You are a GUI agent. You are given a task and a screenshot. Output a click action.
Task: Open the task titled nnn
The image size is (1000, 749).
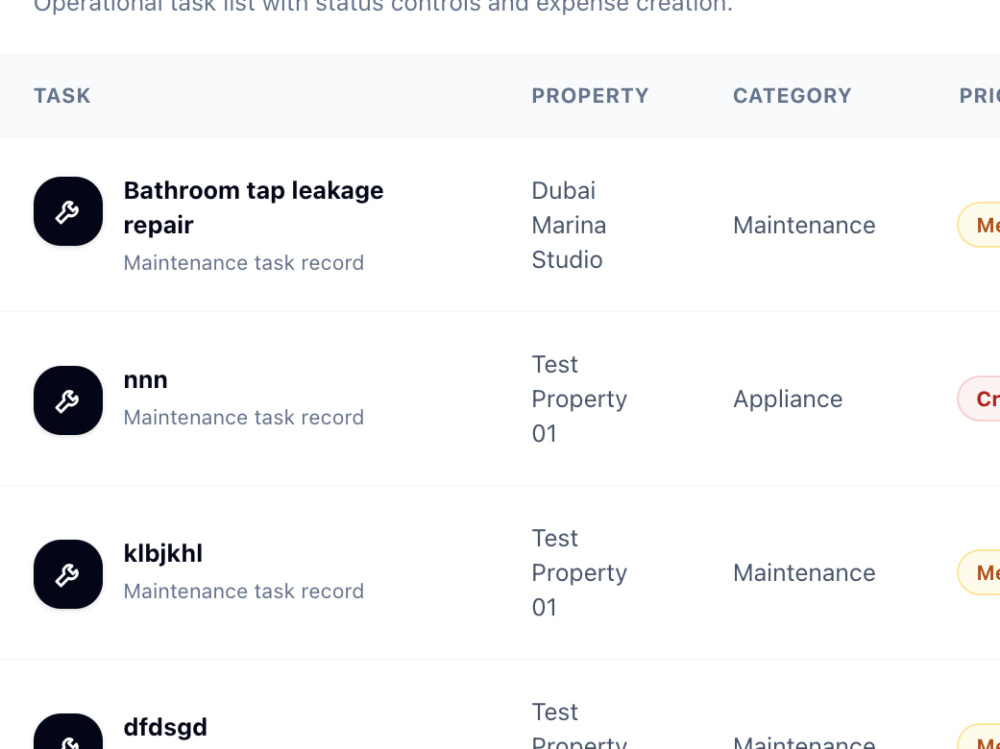click(x=145, y=380)
